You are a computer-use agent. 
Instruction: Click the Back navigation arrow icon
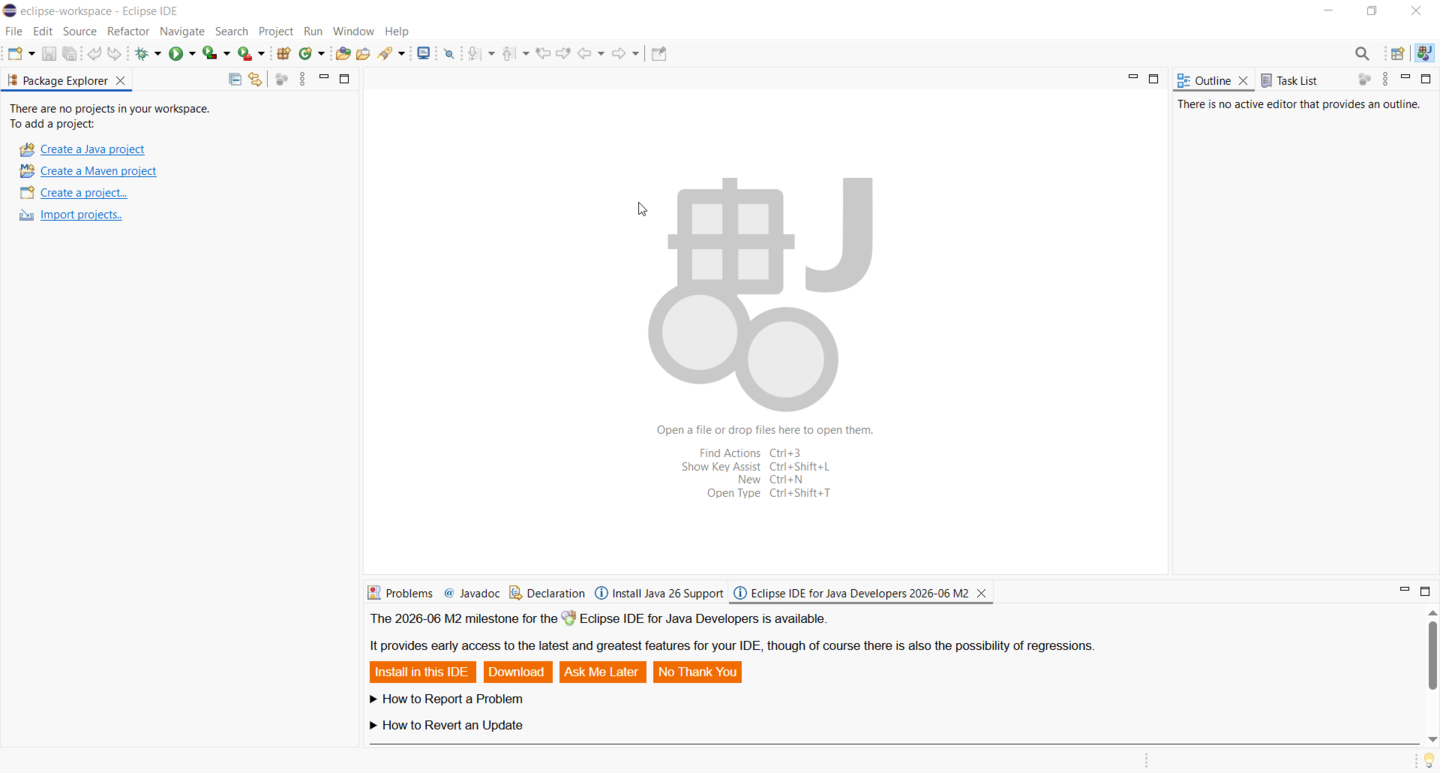(x=585, y=54)
